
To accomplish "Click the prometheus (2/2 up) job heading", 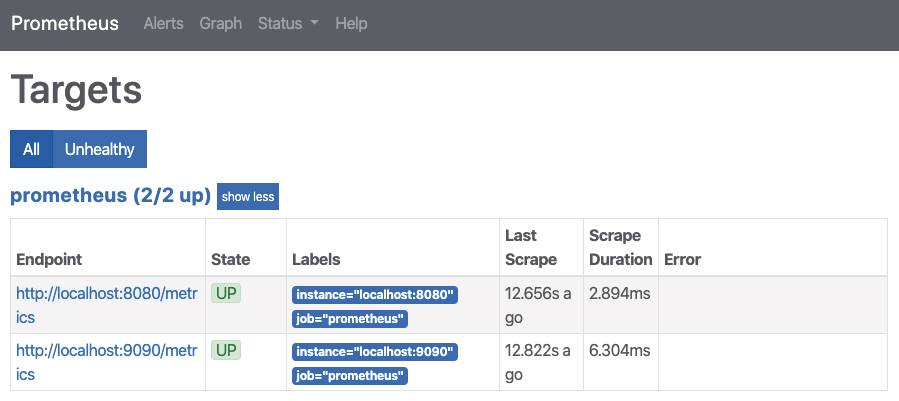I will 111,195.
